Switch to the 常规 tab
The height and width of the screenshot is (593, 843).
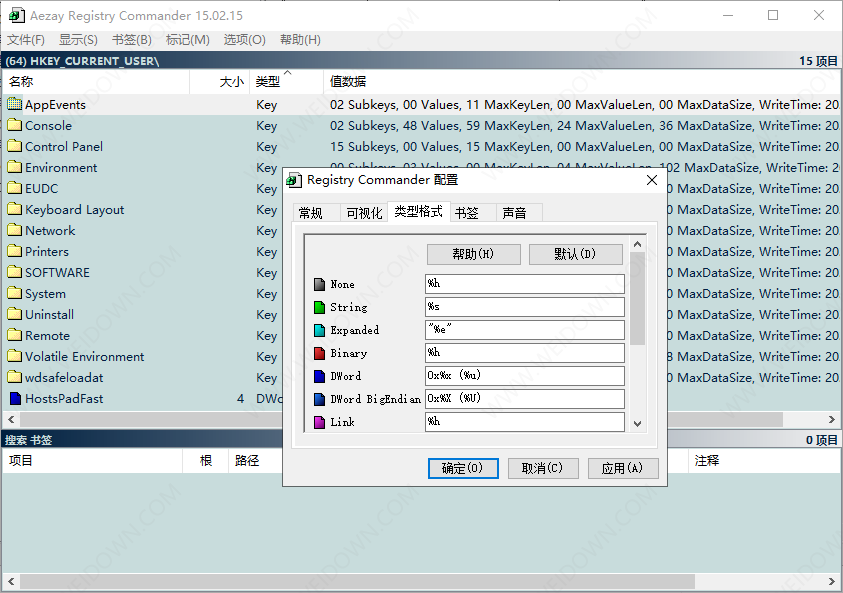click(317, 213)
